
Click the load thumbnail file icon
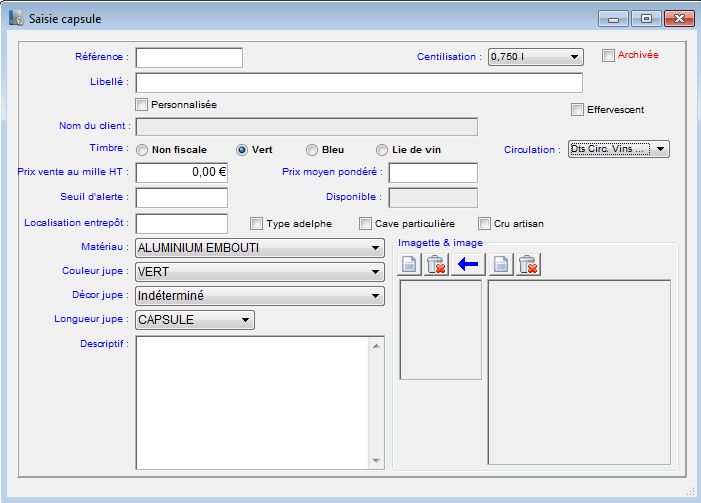(409, 265)
